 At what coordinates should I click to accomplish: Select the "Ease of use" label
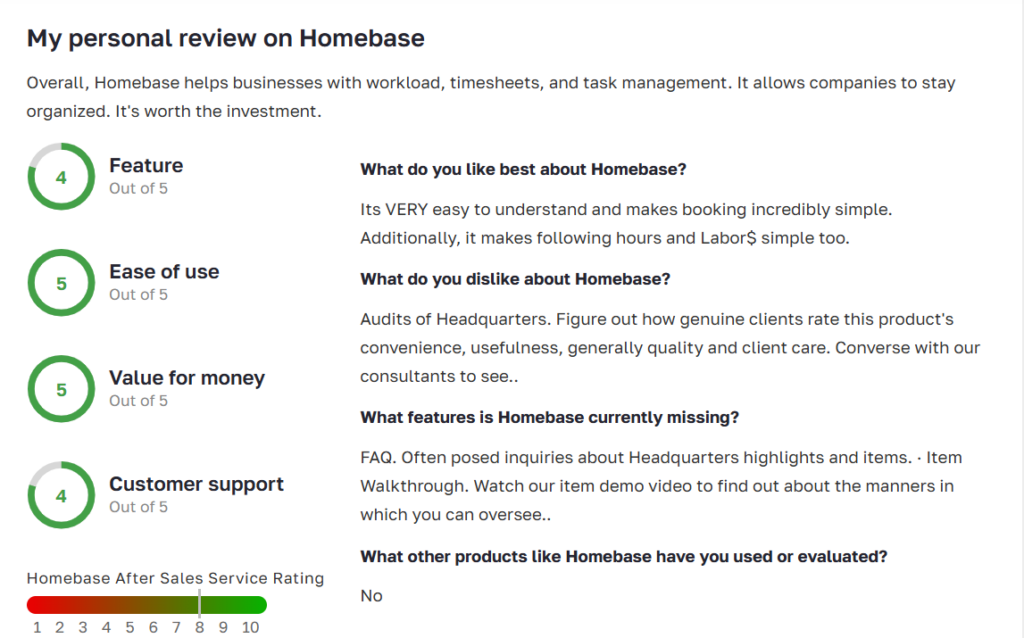click(x=164, y=272)
